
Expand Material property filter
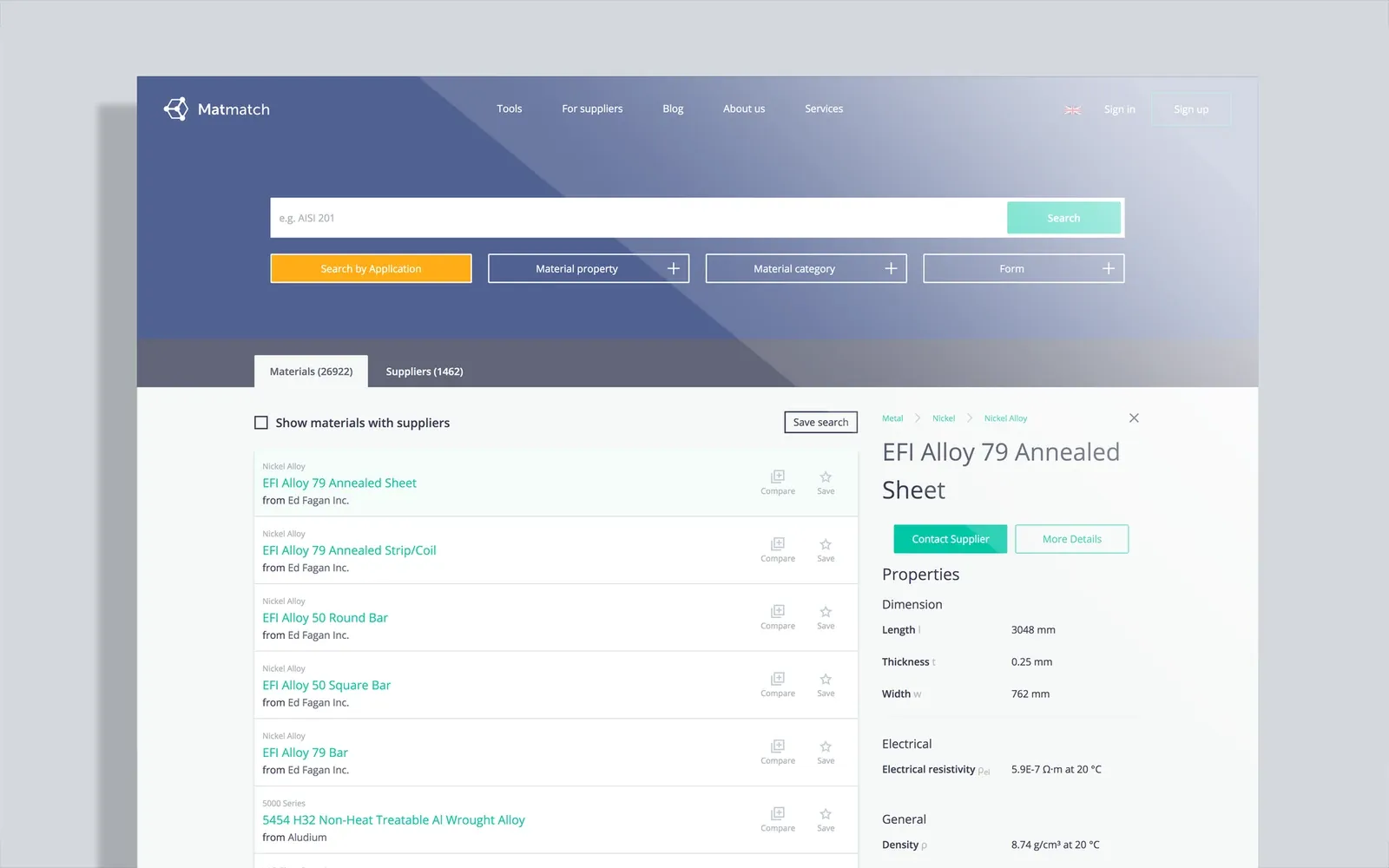[589, 268]
